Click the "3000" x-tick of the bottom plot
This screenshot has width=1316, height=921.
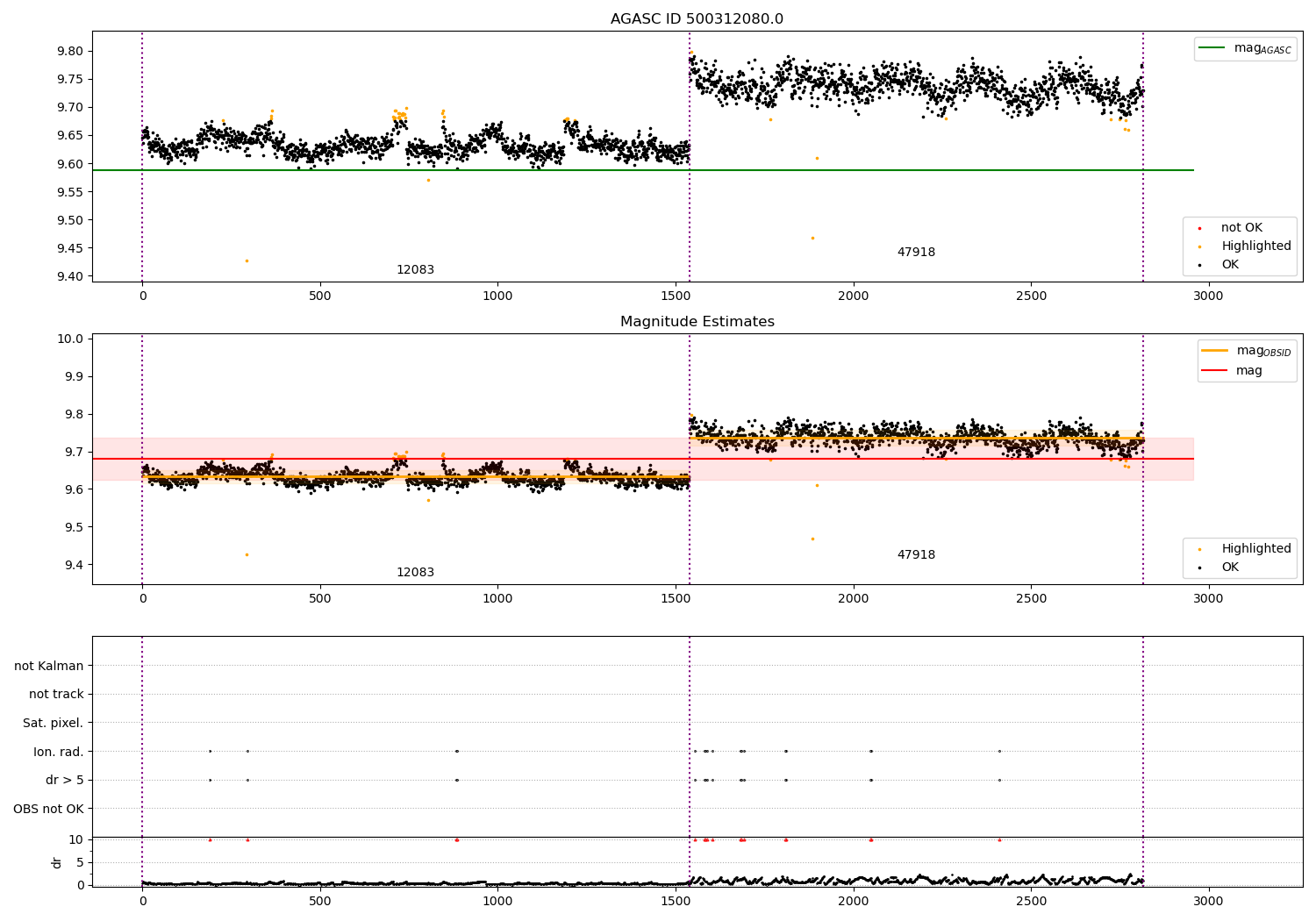coord(1208,902)
